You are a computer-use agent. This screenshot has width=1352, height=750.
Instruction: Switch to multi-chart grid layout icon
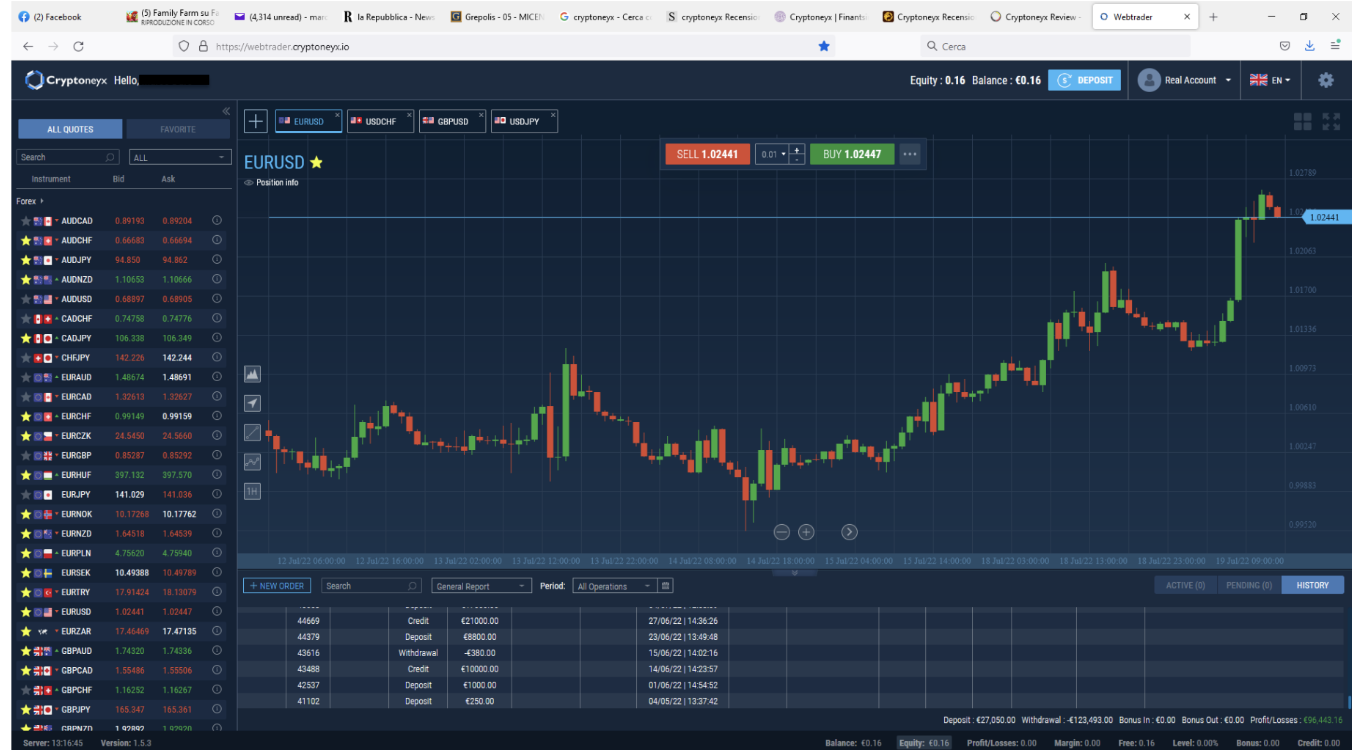(1303, 121)
